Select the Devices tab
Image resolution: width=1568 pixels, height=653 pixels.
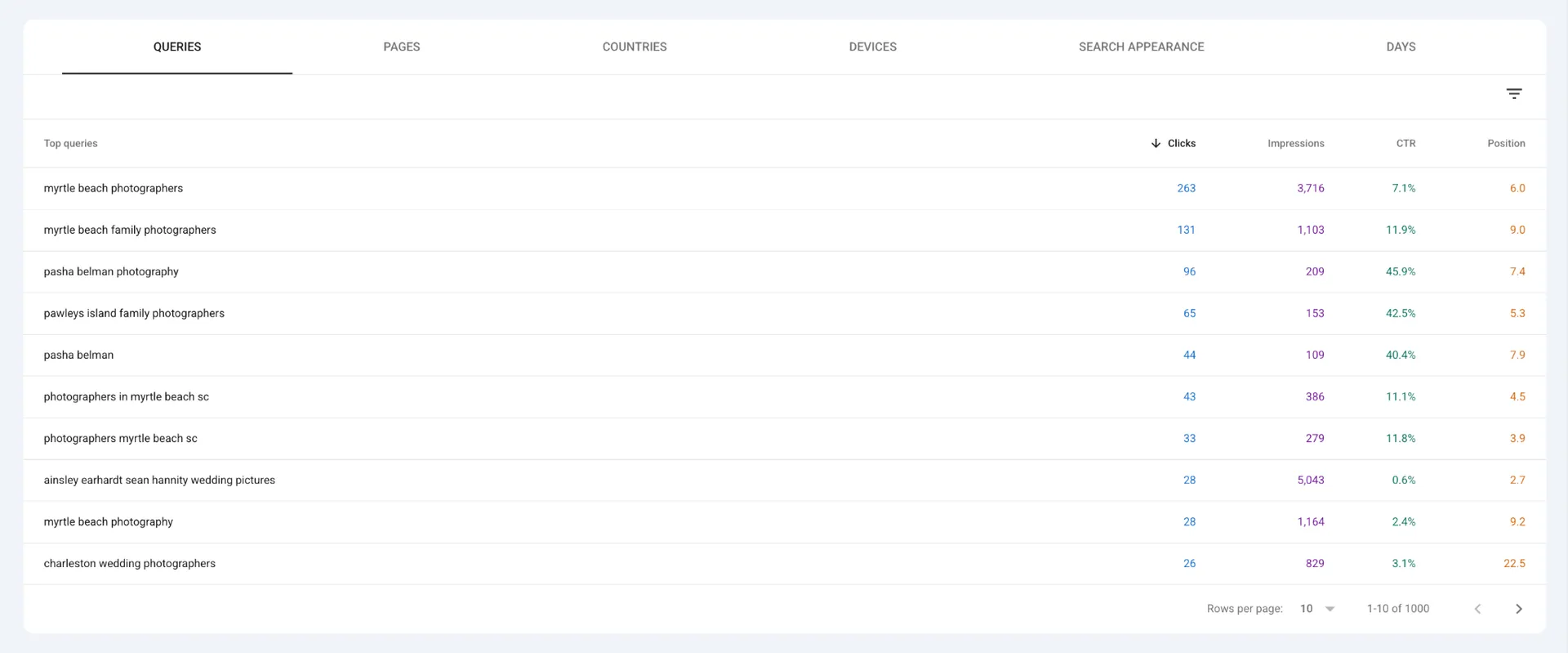873,47
